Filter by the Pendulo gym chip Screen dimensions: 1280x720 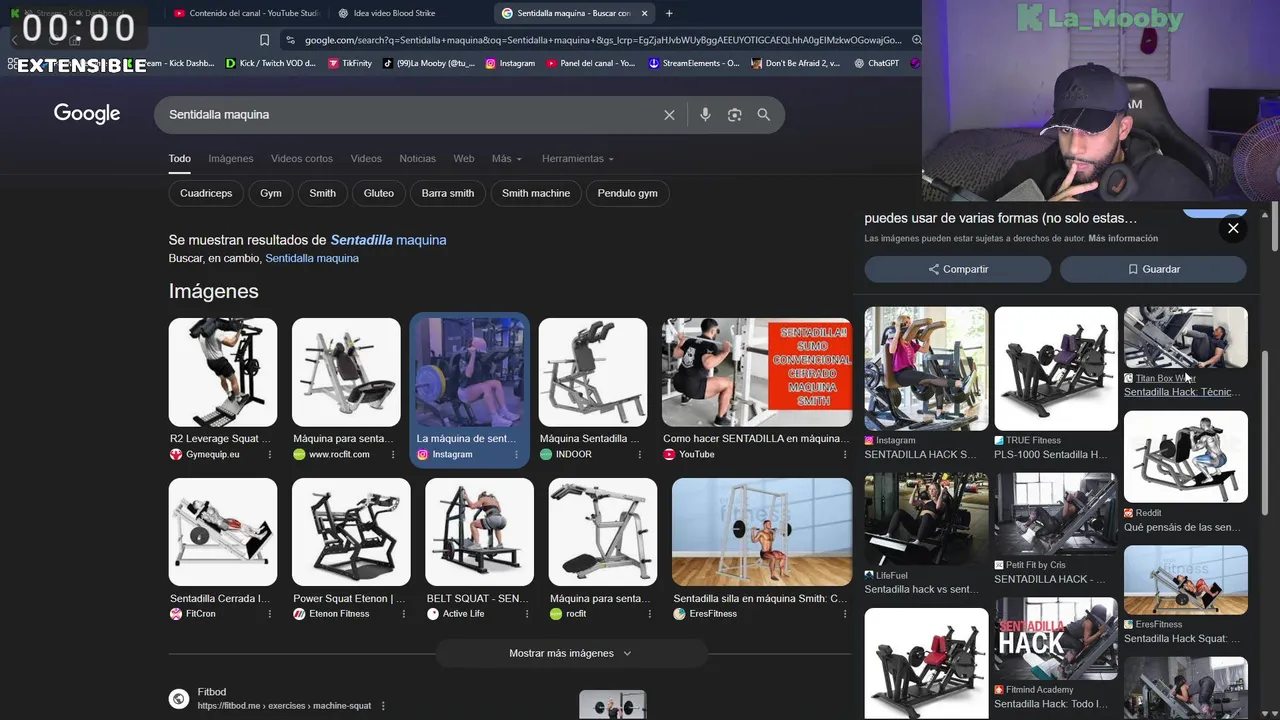pos(628,193)
